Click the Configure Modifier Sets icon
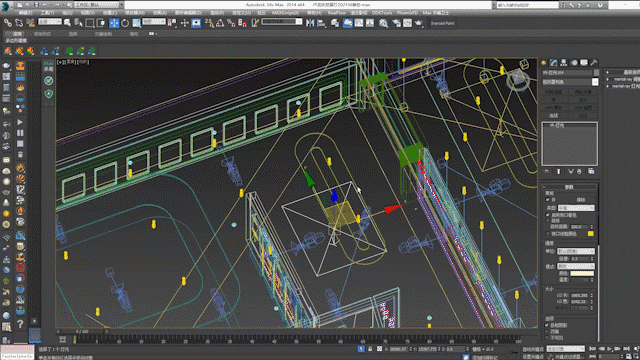 591,171
